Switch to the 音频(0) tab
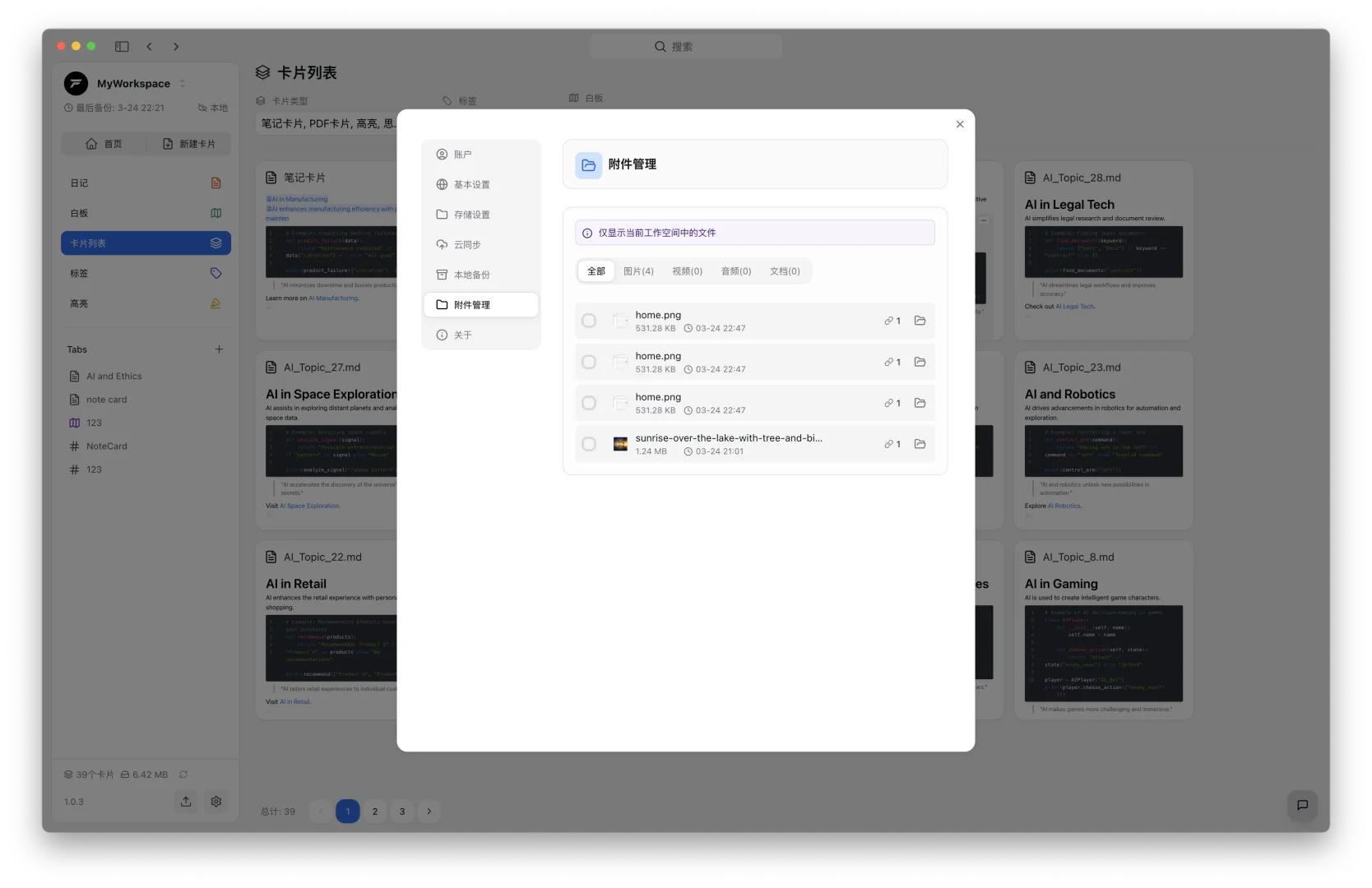This screenshot has height=888, width=1372. (736, 271)
